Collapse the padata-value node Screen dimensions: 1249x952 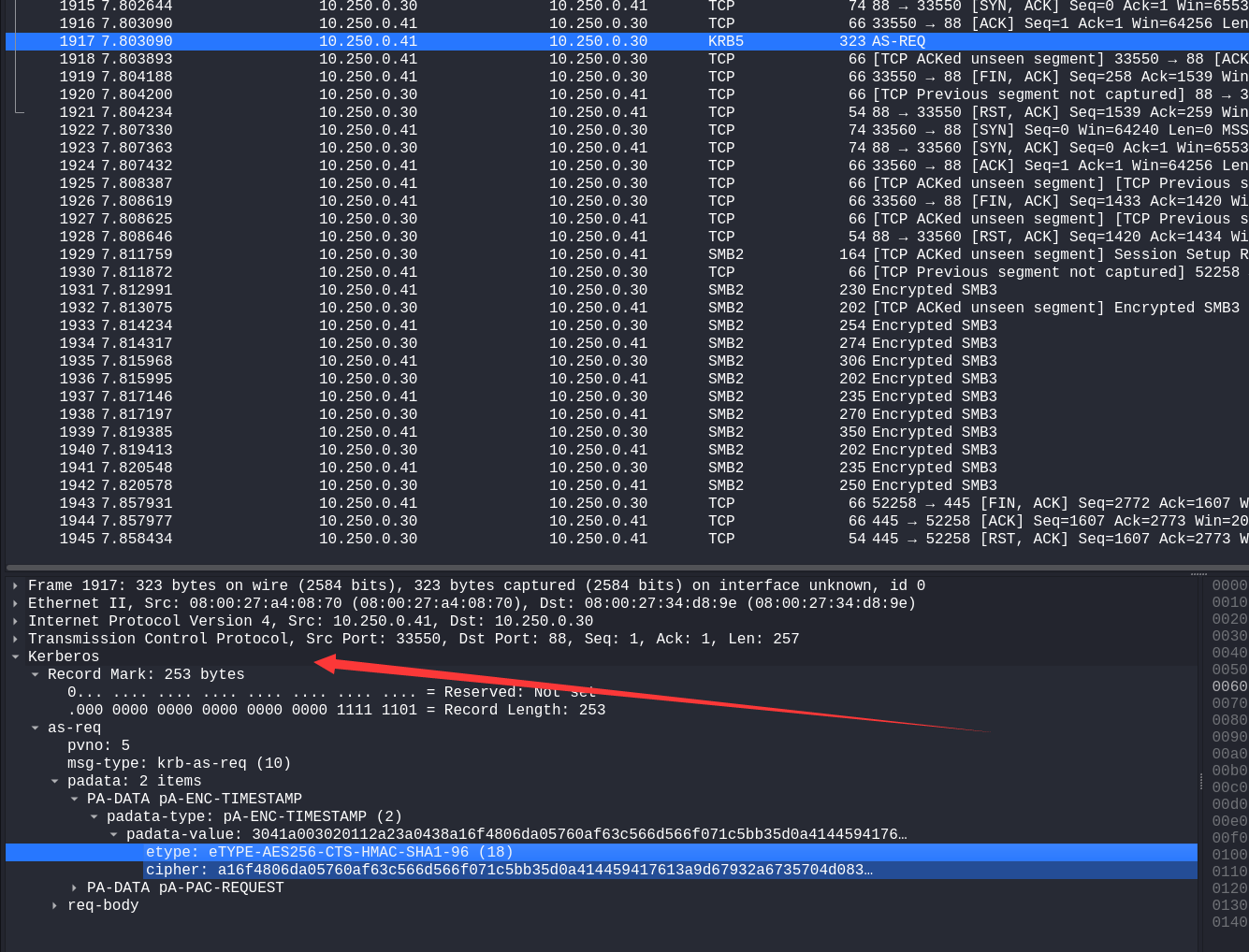(114, 834)
